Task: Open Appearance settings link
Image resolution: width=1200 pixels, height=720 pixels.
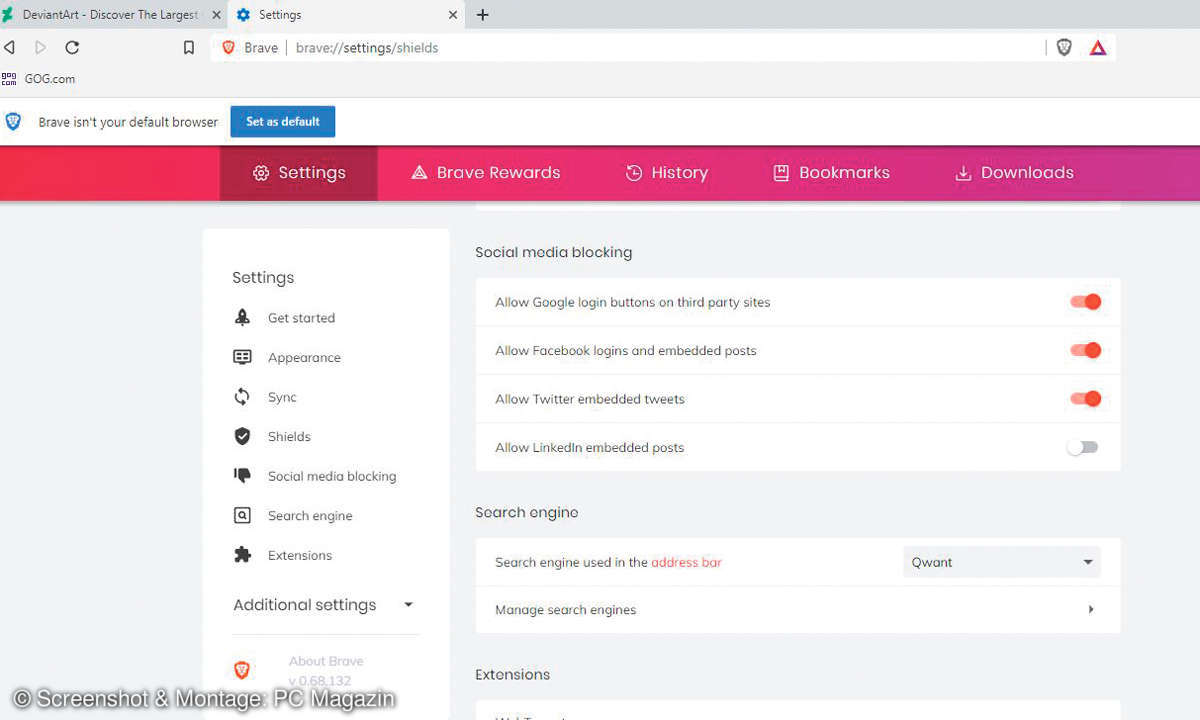Action: (304, 357)
